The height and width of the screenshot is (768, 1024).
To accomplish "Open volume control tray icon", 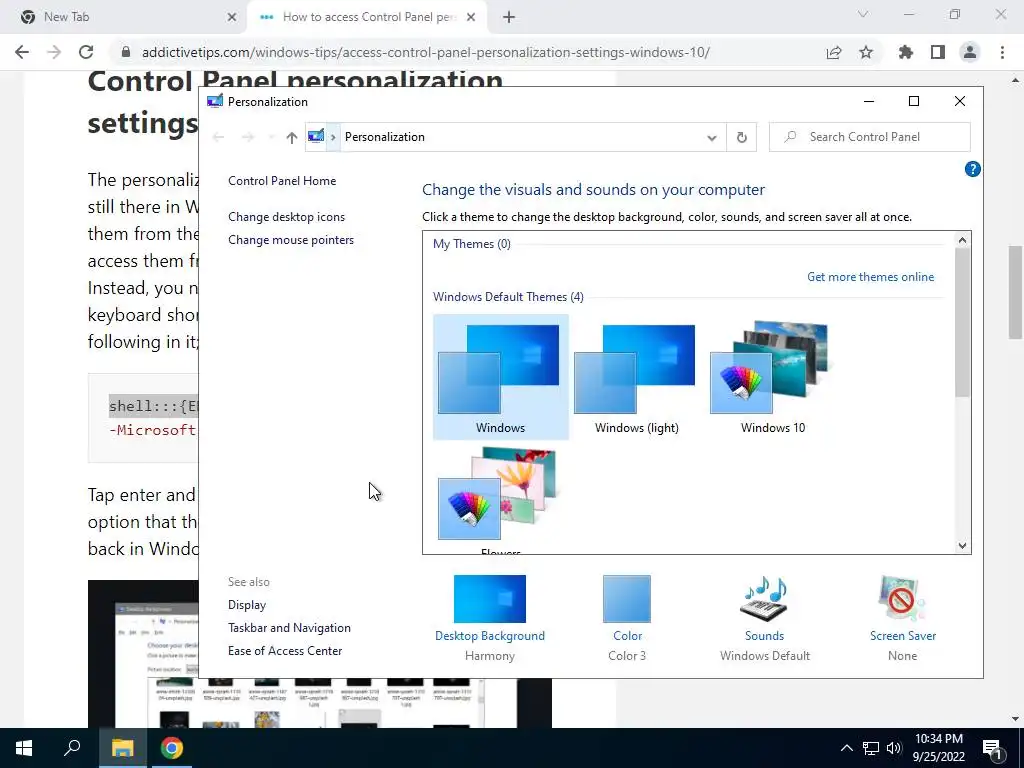I will [894, 748].
